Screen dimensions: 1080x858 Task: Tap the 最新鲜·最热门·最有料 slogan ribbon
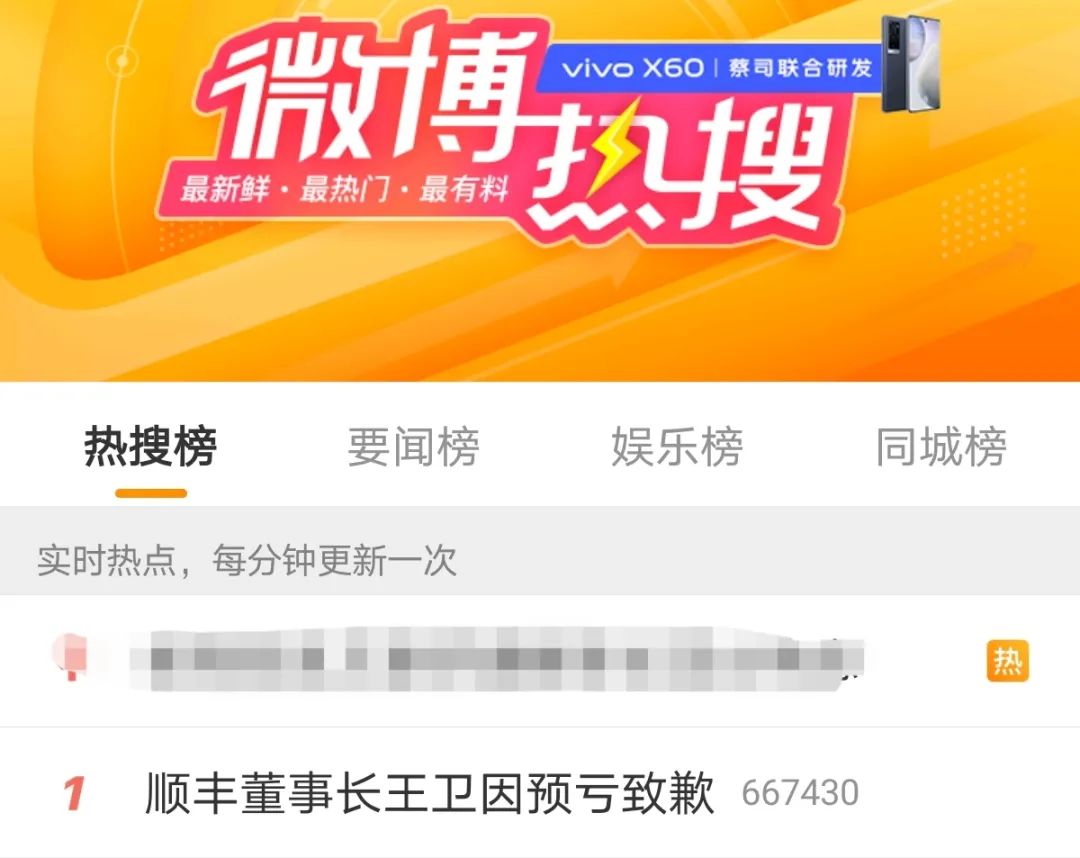(344, 189)
